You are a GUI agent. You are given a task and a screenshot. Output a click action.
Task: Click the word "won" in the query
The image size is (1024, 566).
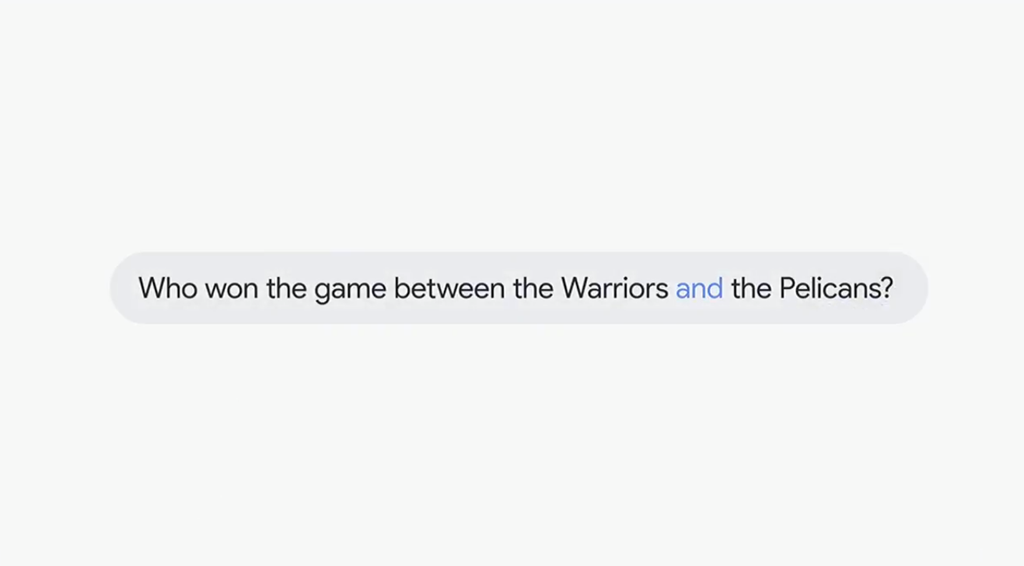point(232,289)
